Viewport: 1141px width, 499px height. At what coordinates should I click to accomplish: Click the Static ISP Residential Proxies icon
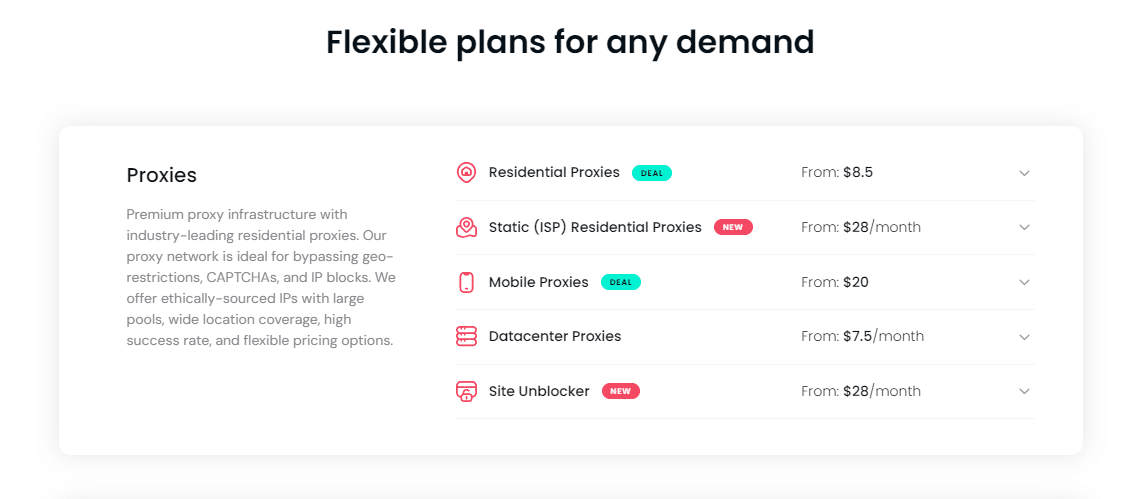point(466,228)
